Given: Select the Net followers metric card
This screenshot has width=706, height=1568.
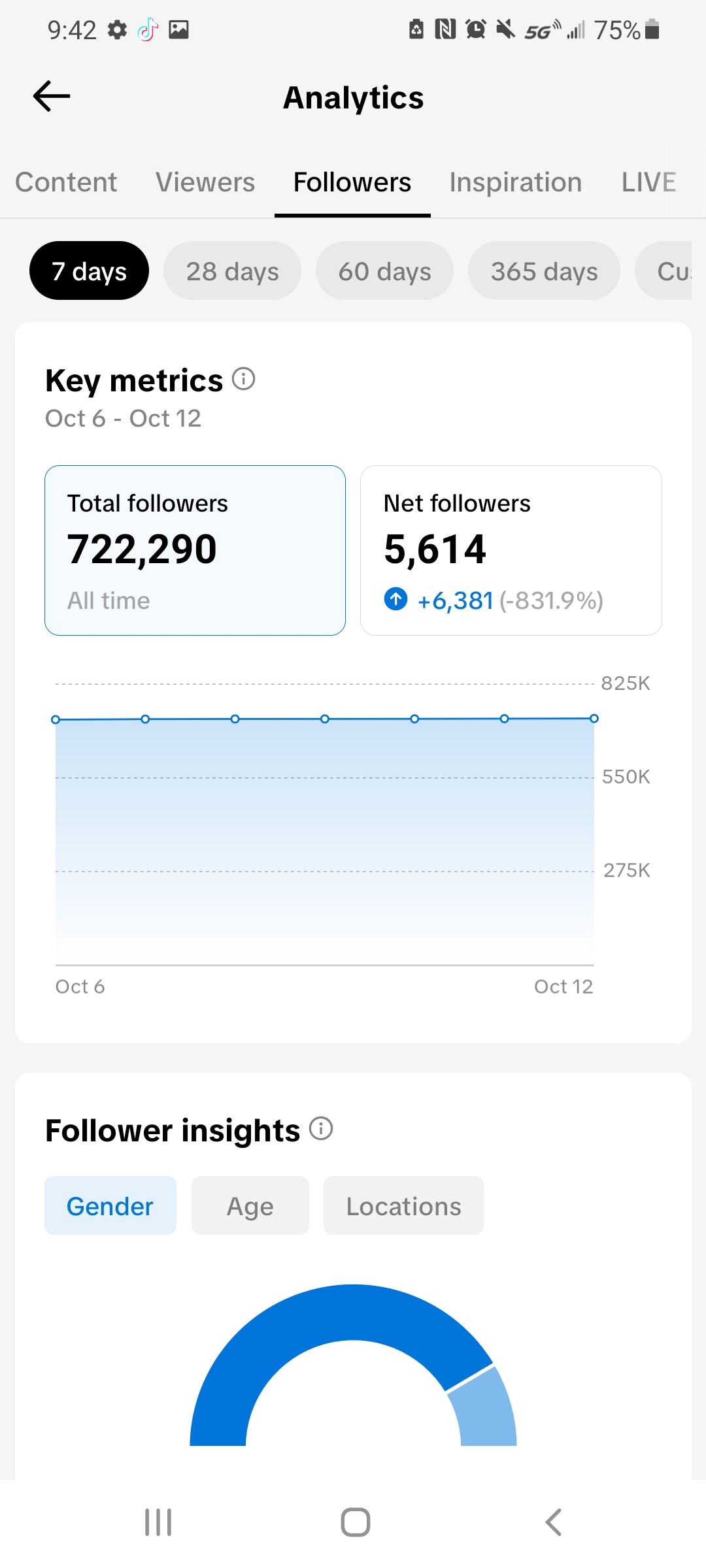Looking at the screenshot, I should click(x=511, y=550).
